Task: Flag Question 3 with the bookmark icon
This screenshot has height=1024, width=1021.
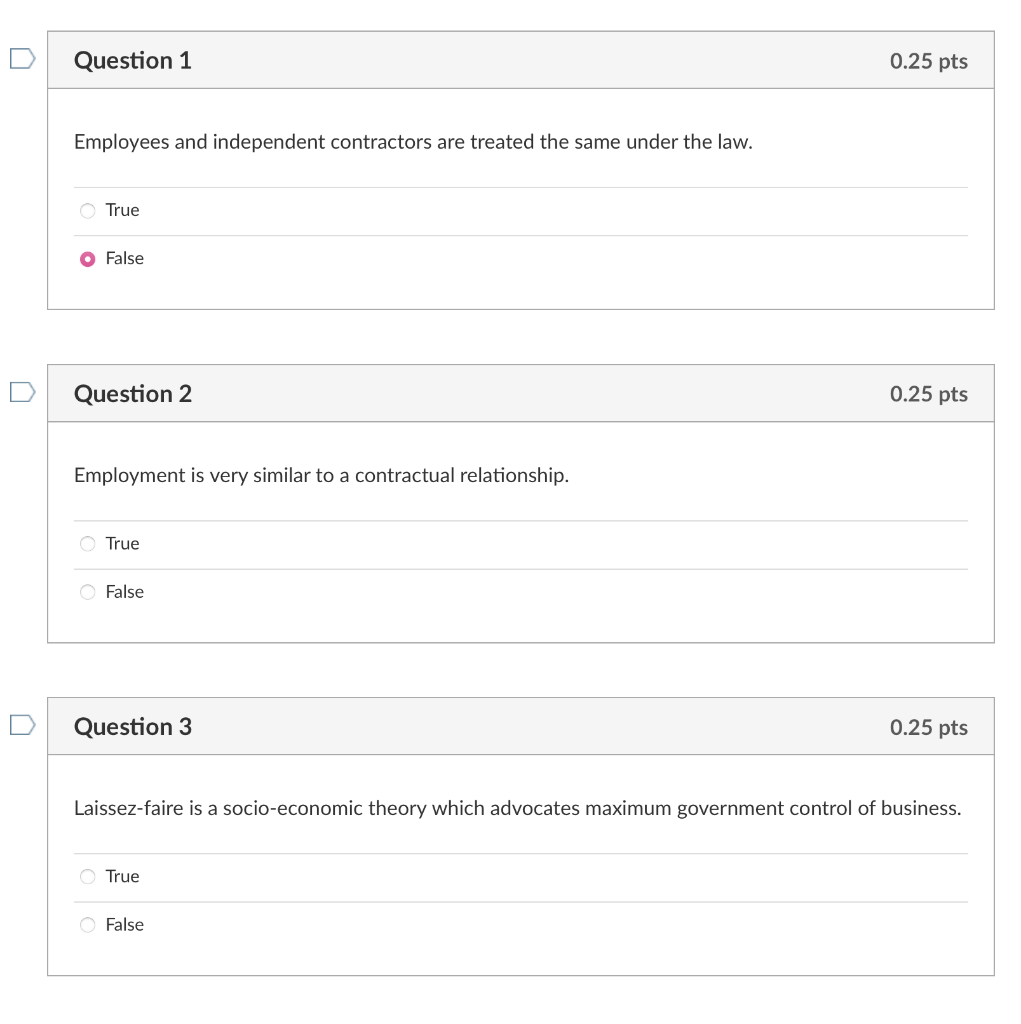Action: point(22,725)
